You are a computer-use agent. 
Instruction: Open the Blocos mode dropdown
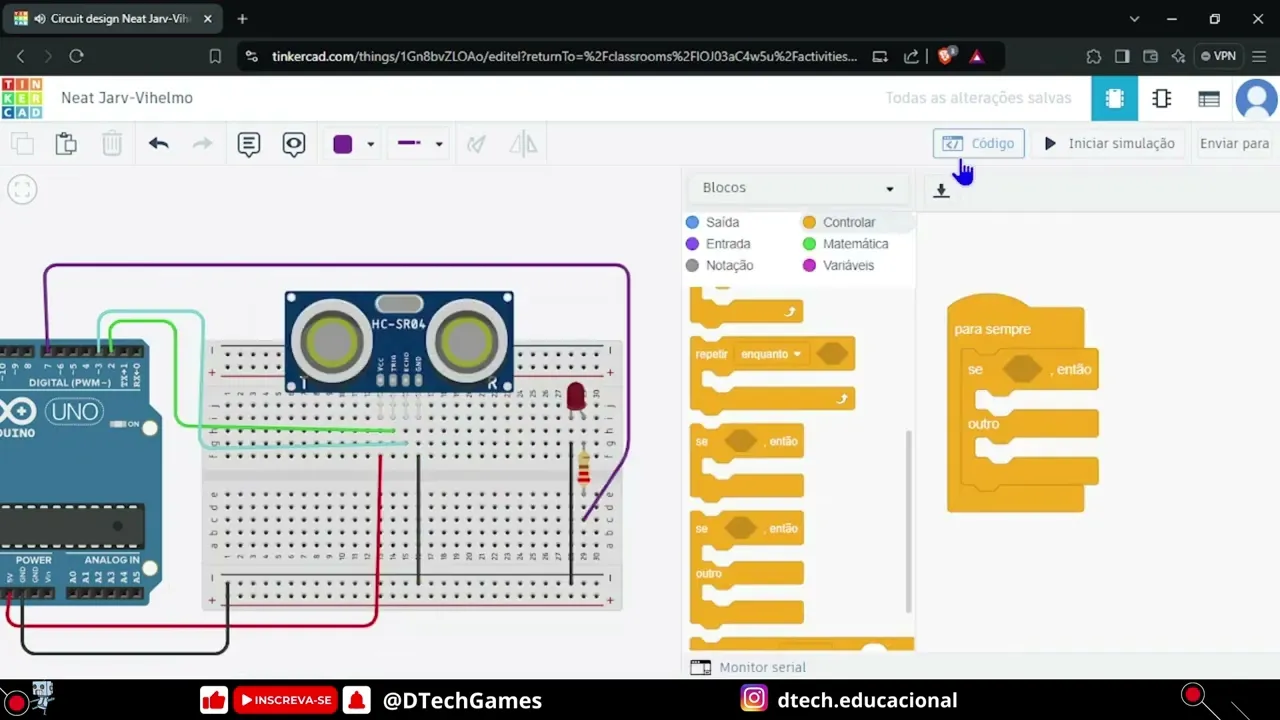(798, 188)
